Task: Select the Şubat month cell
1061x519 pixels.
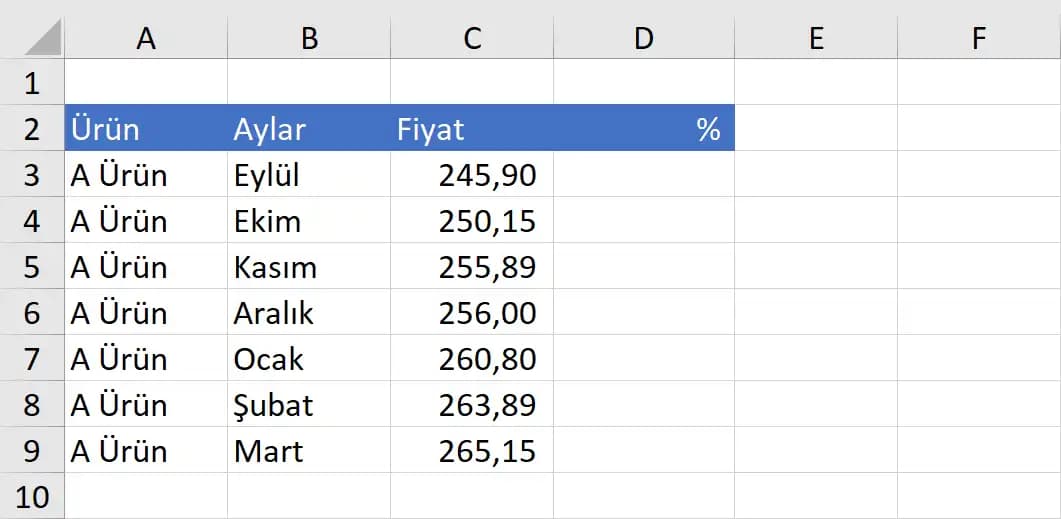Action: tap(309, 405)
